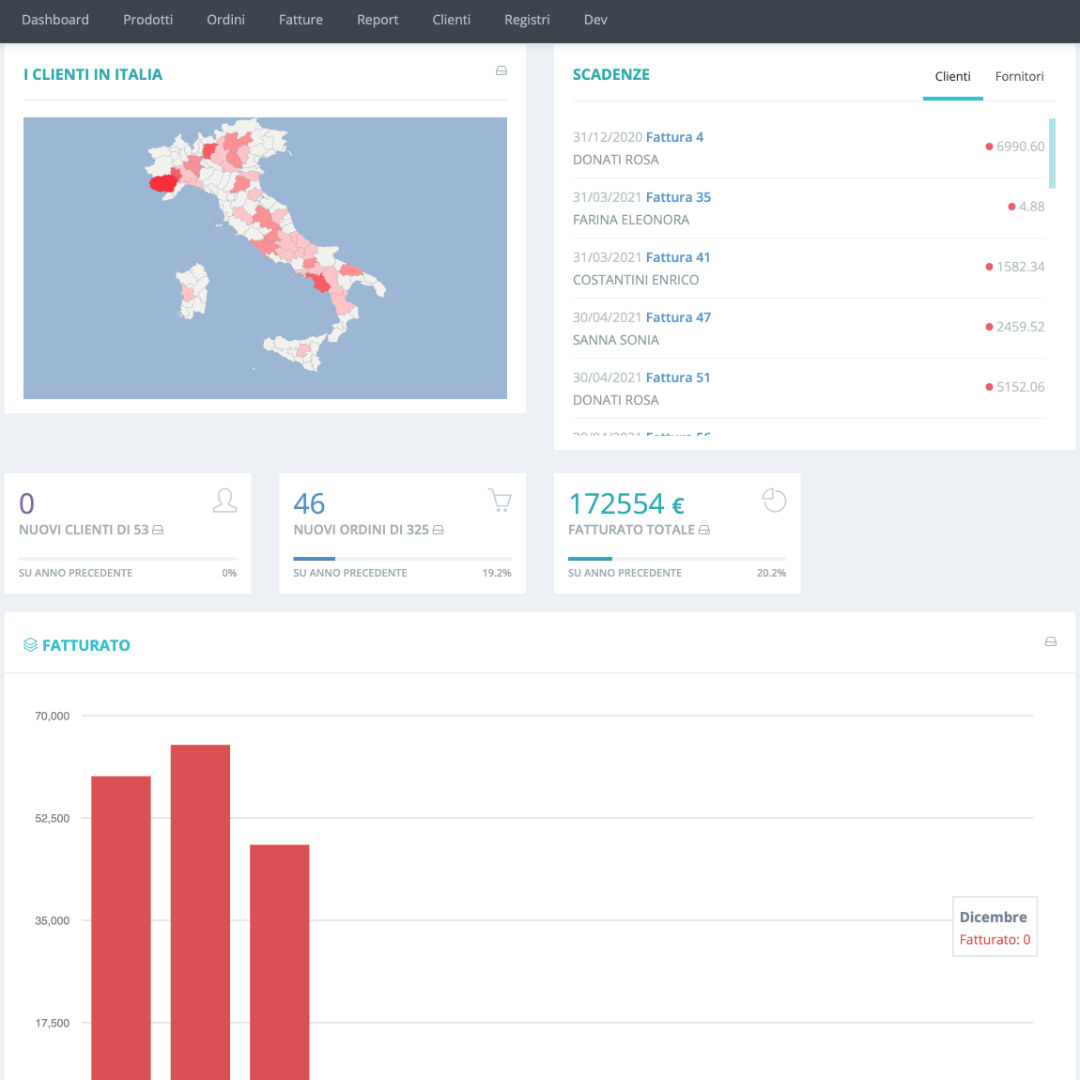Screen dimensions: 1080x1080
Task: Open the Fattura 35 invoice link
Action: pos(678,197)
